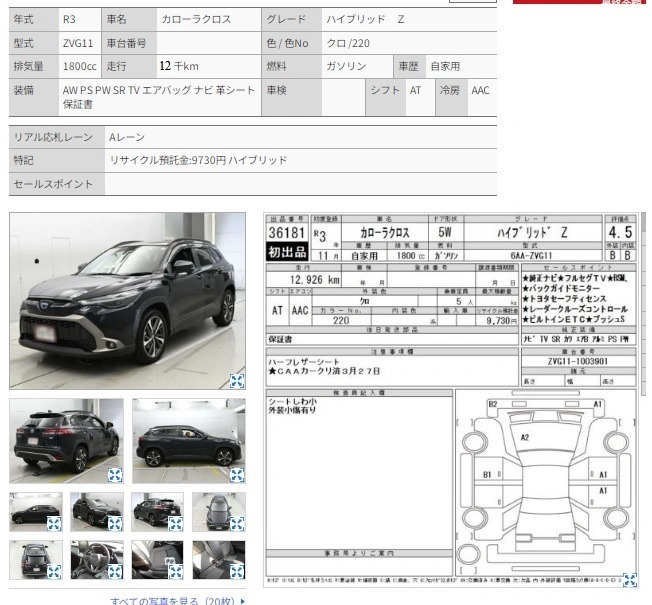Enlarge the auction sheet using its expand icon
Viewport: 652px width, 605px height.
(x=630, y=580)
